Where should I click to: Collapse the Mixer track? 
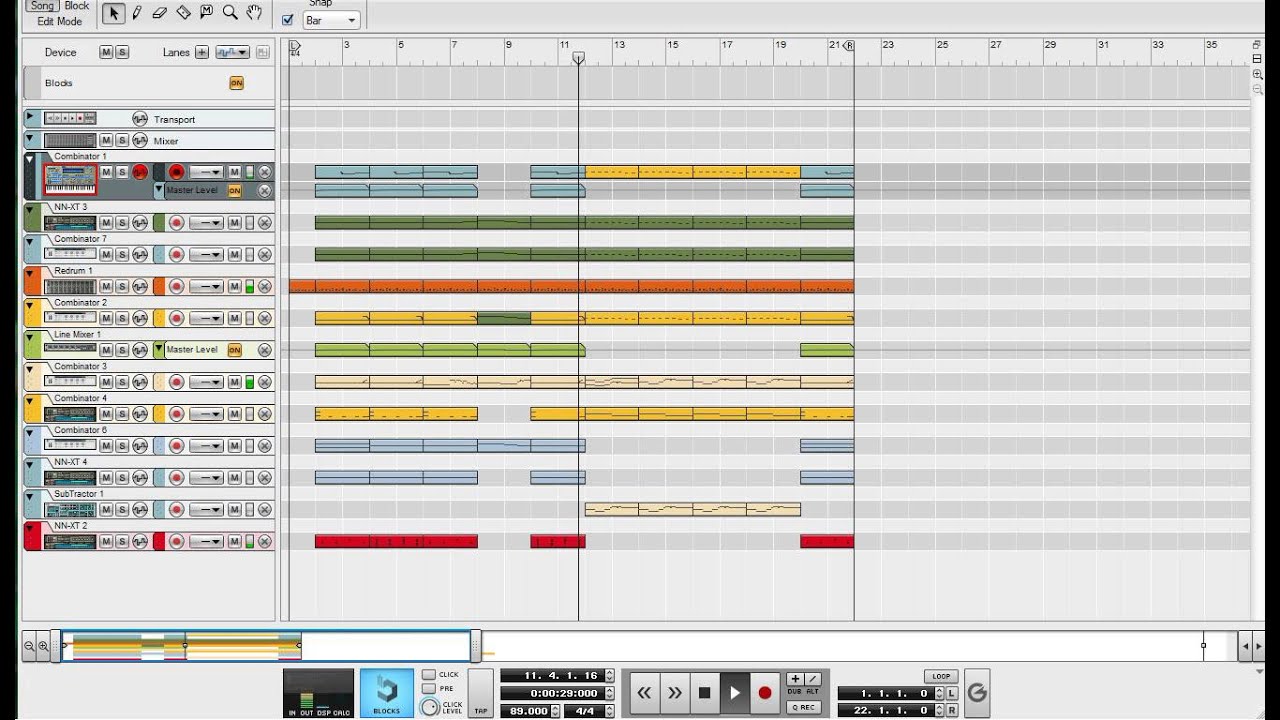pos(30,140)
